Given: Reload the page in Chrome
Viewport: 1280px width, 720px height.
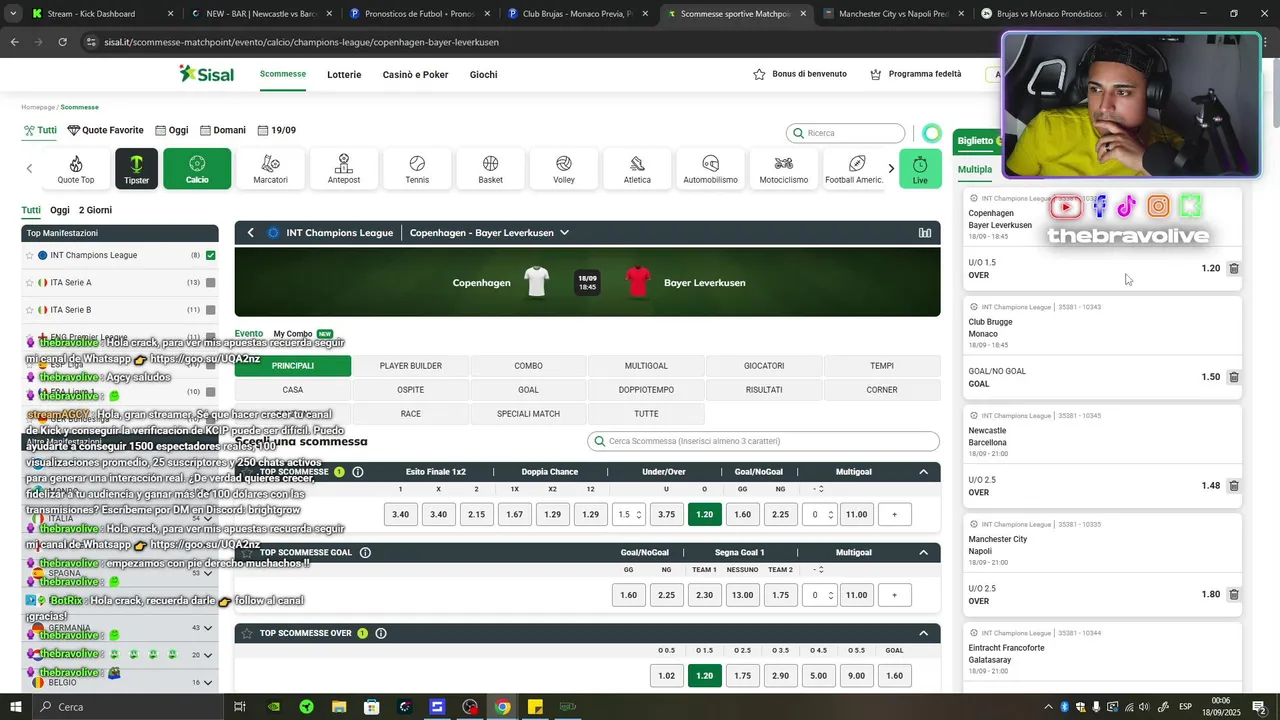Looking at the screenshot, I should tap(62, 42).
